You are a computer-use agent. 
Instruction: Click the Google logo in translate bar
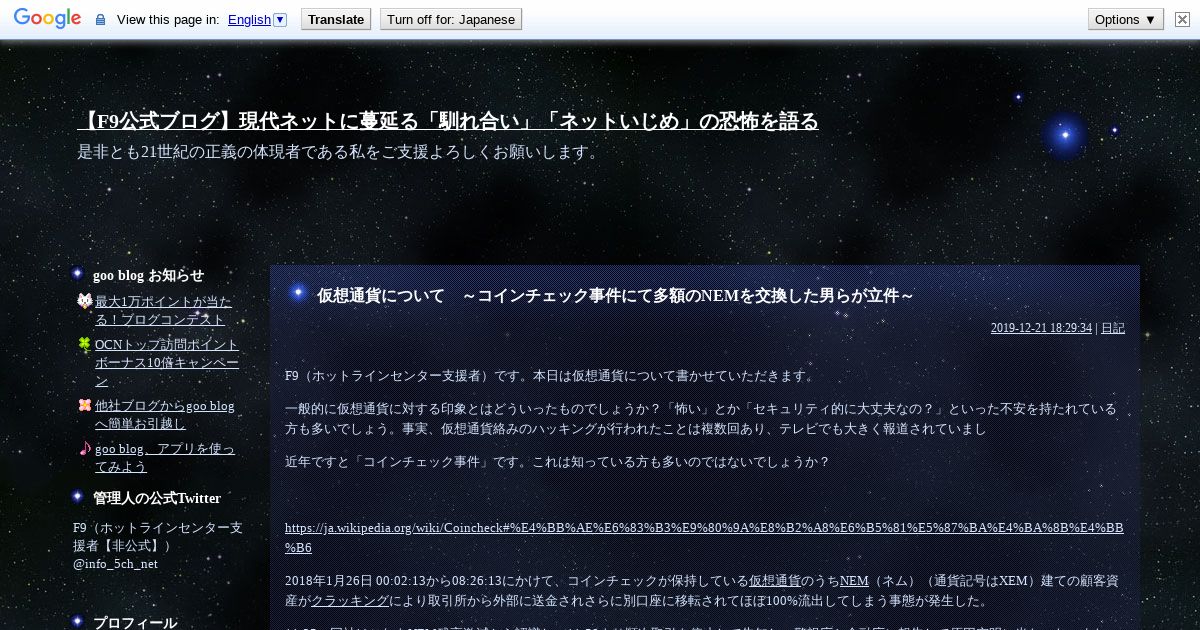pyautogui.click(x=47, y=19)
